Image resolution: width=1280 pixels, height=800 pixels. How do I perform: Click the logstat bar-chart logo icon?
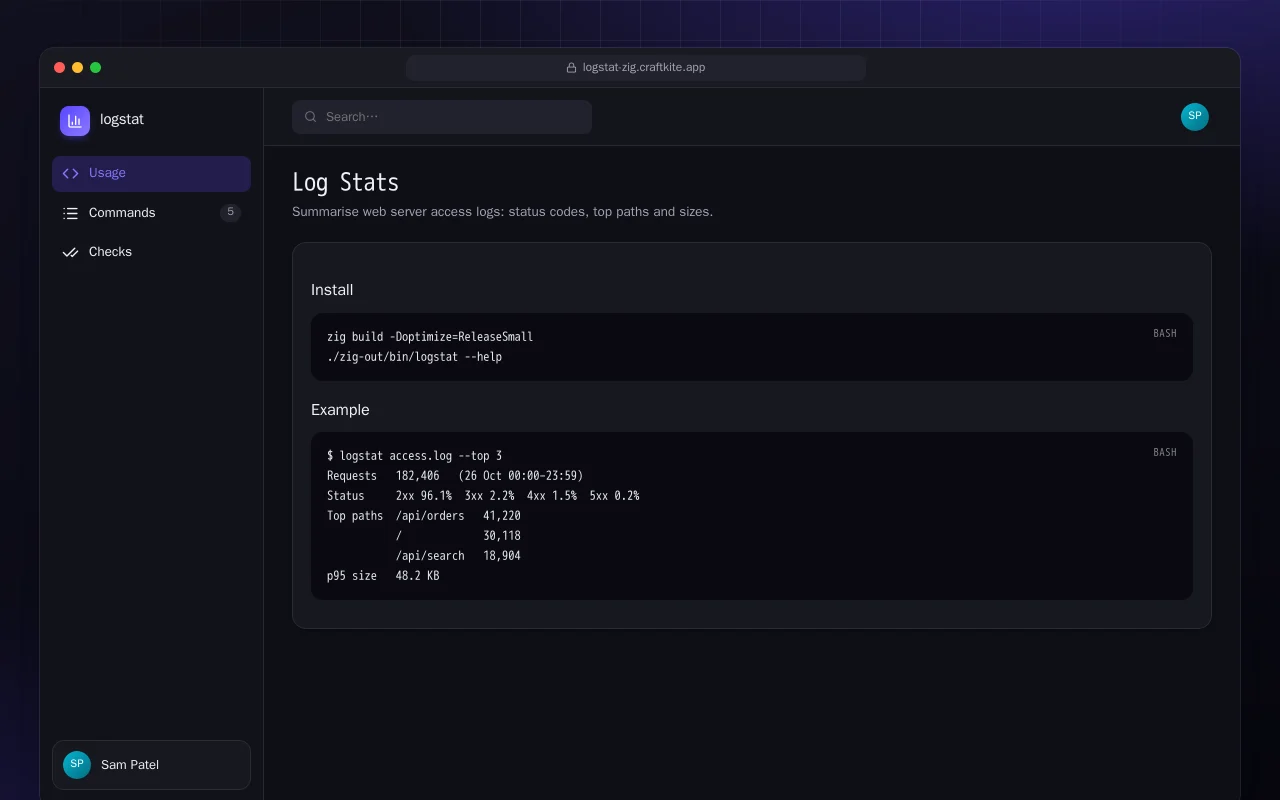tap(75, 121)
